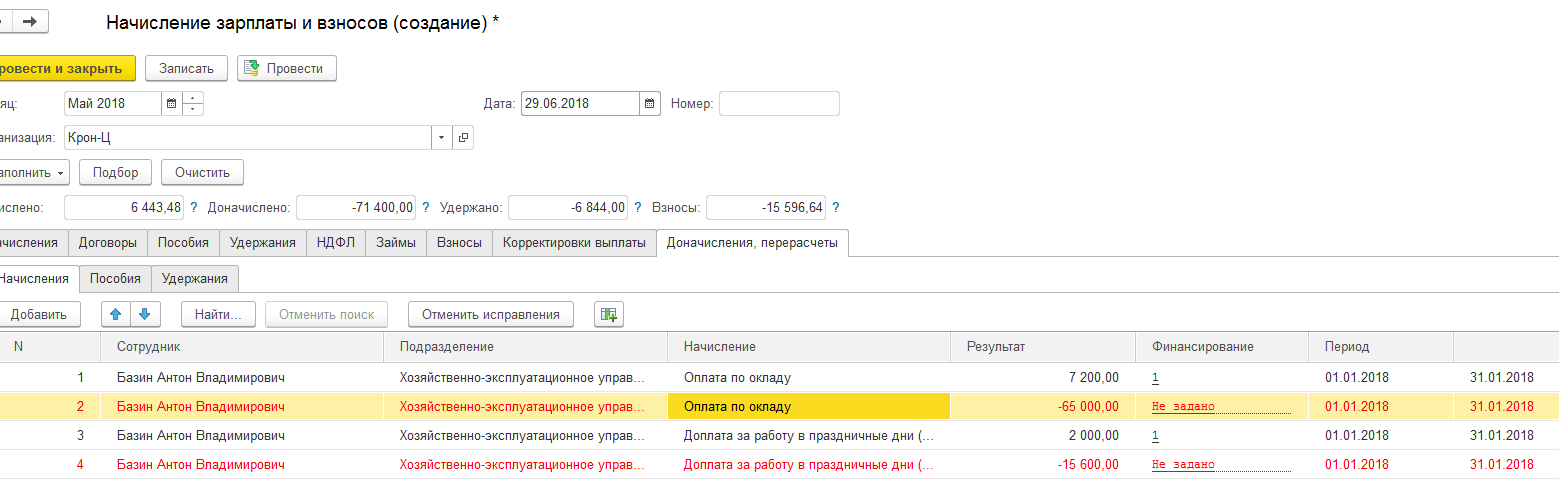Click the Взносы value -15 596,64
The image size is (1559, 501).
766,208
